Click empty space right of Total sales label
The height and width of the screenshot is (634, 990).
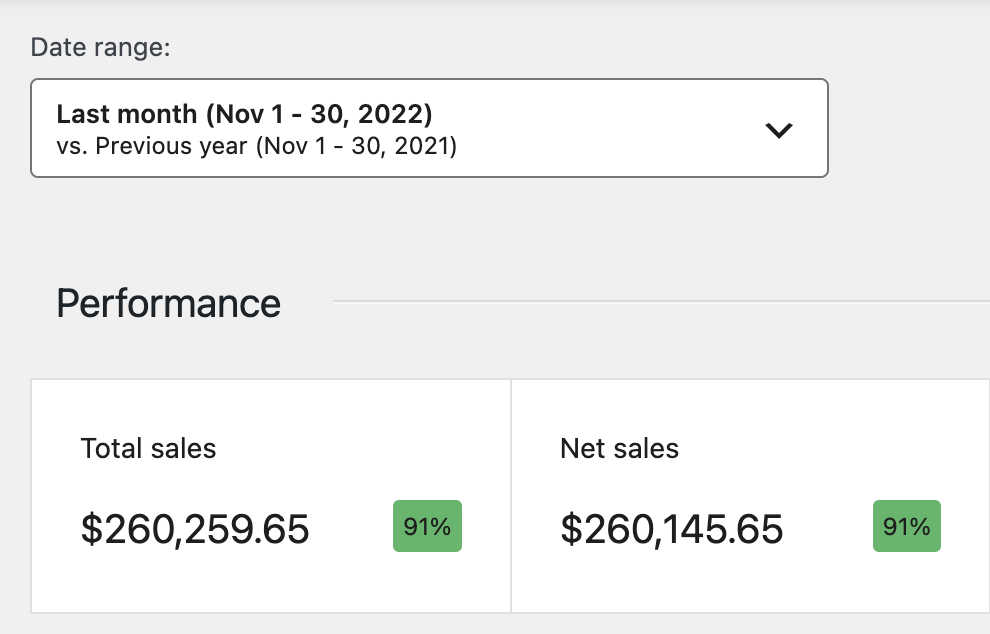350,448
